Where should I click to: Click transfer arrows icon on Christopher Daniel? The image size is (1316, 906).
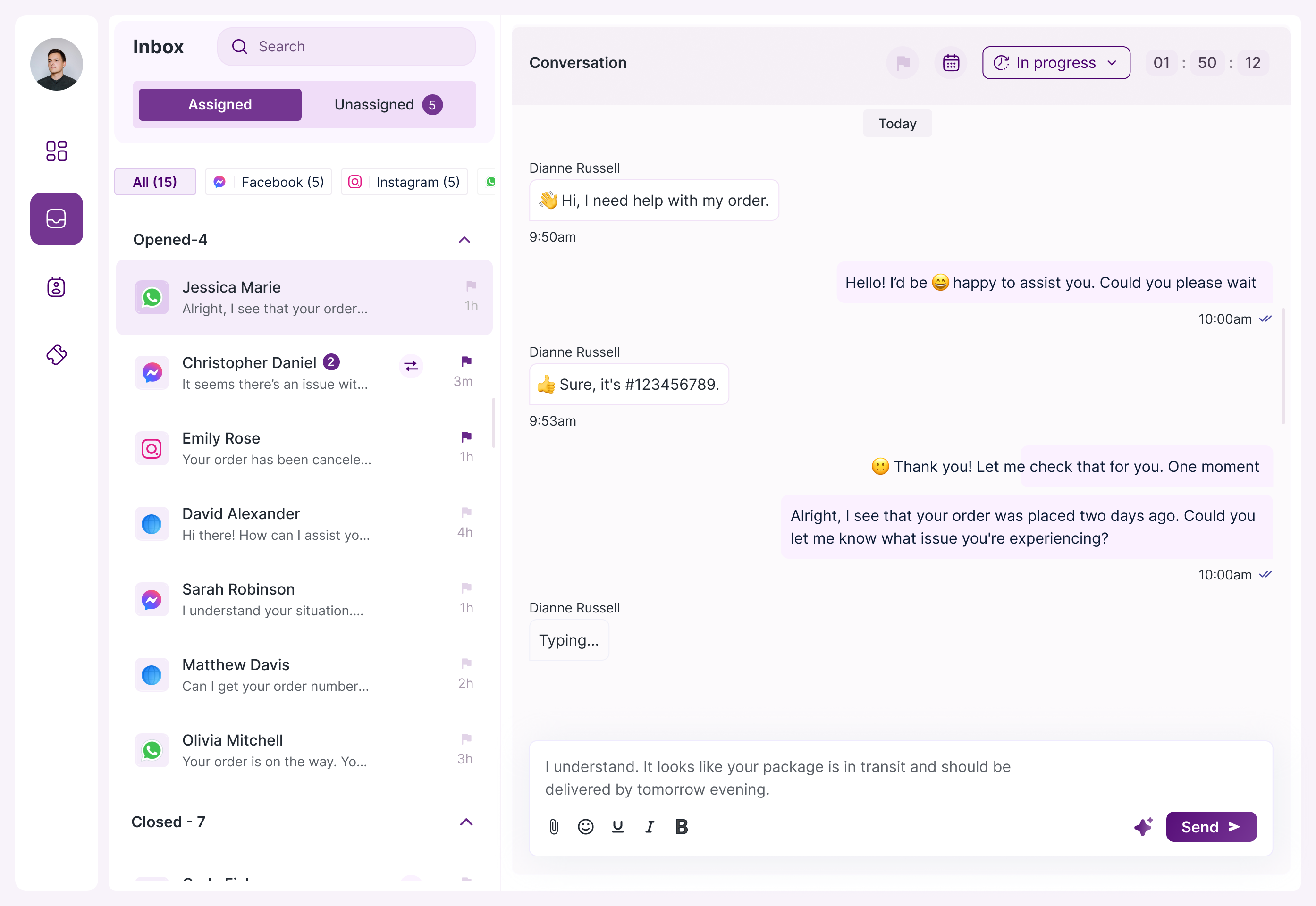(411, 366)
